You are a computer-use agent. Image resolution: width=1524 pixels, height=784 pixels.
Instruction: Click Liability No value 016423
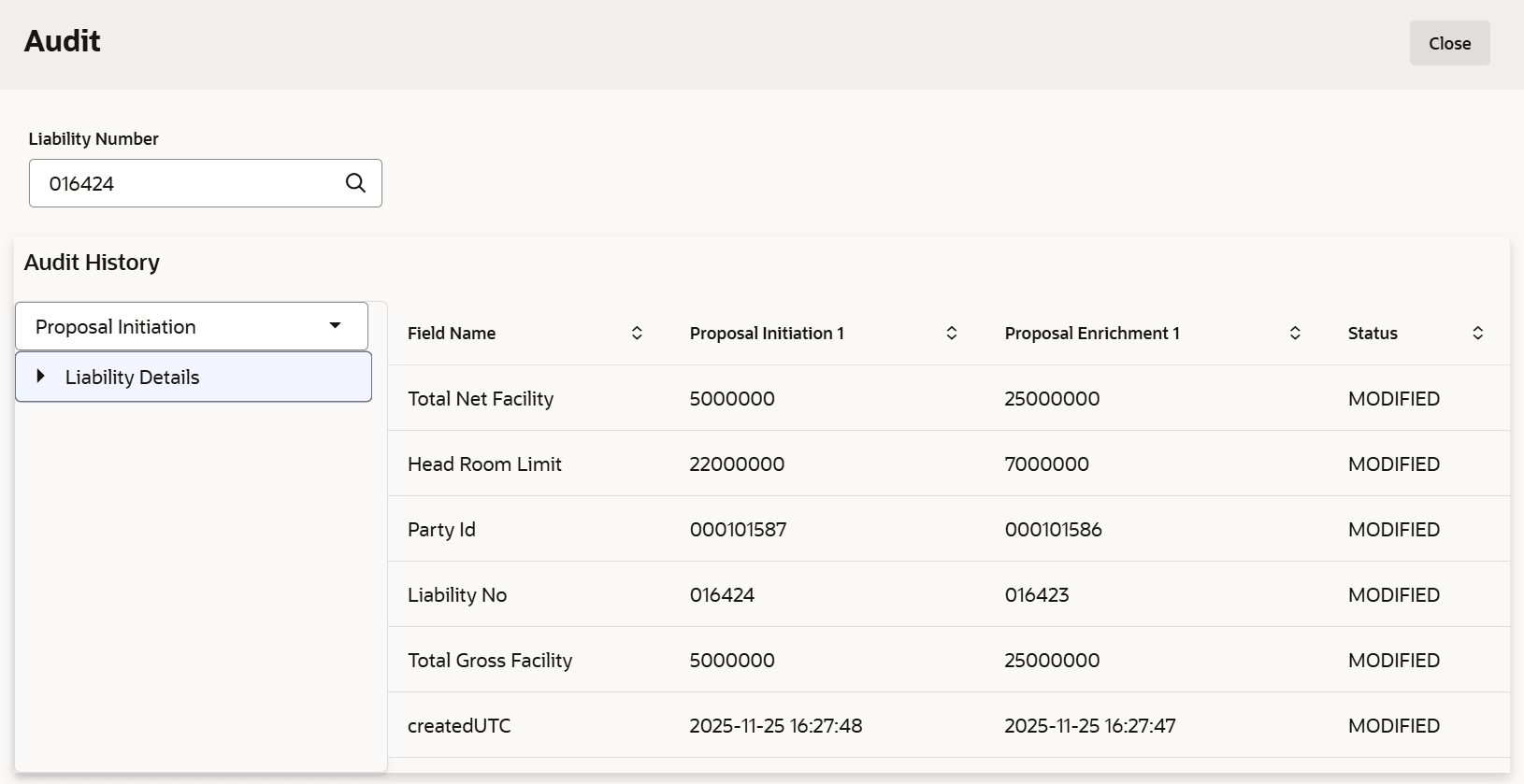coord(1037,595)
